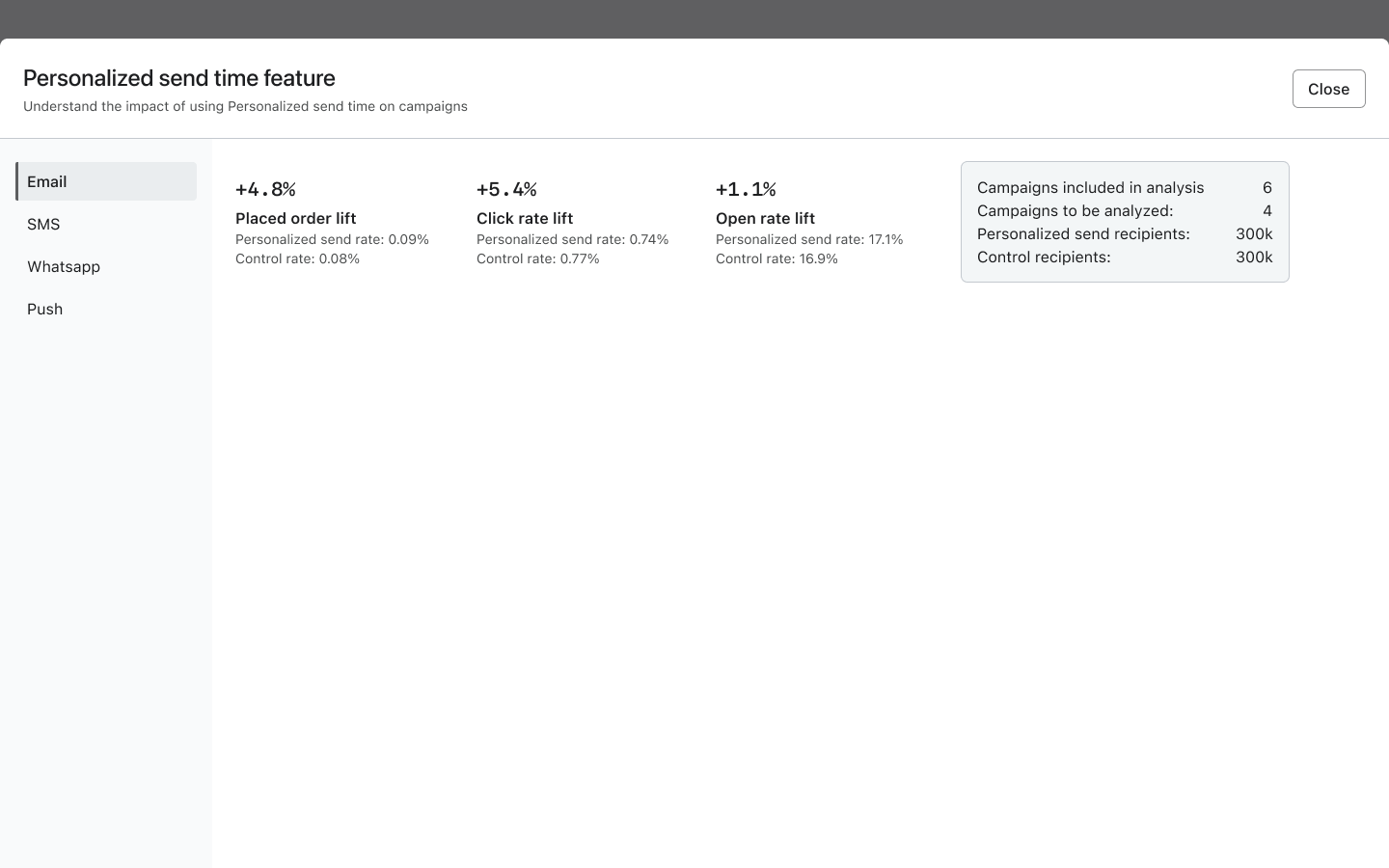1389x868 pixels.
Task: Click the 0.74% personalized send rate text
Action: coord(572,239)
